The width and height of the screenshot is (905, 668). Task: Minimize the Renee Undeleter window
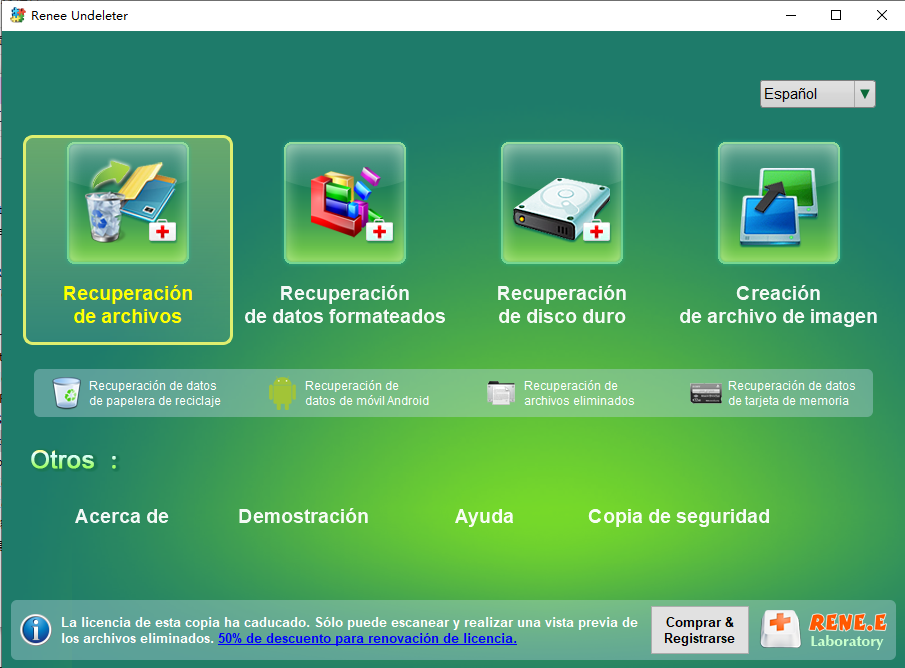pyautogui.click(x=791, y=16)
